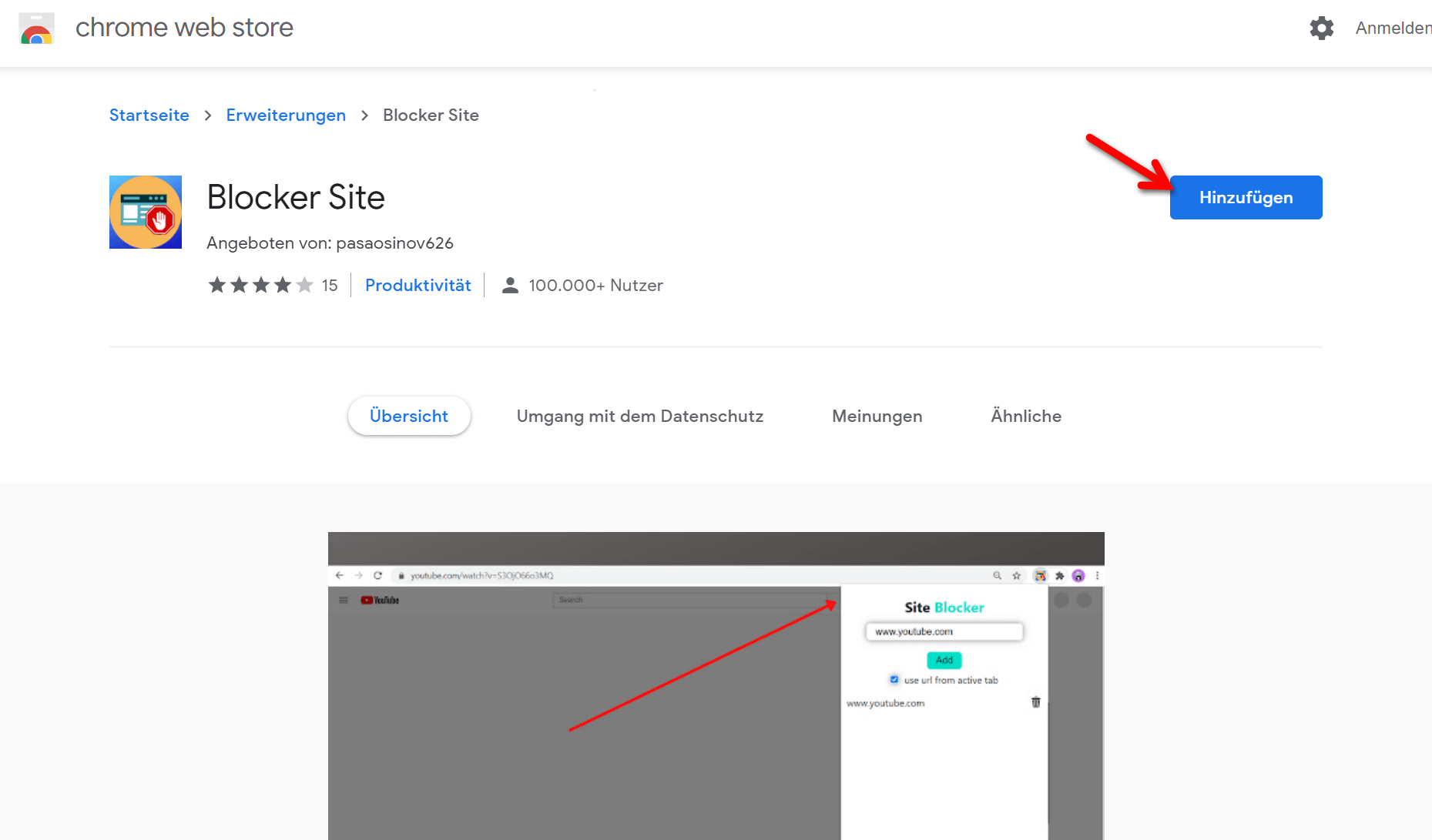Add the extension with the Hinzufügen button

[1246, 198]
